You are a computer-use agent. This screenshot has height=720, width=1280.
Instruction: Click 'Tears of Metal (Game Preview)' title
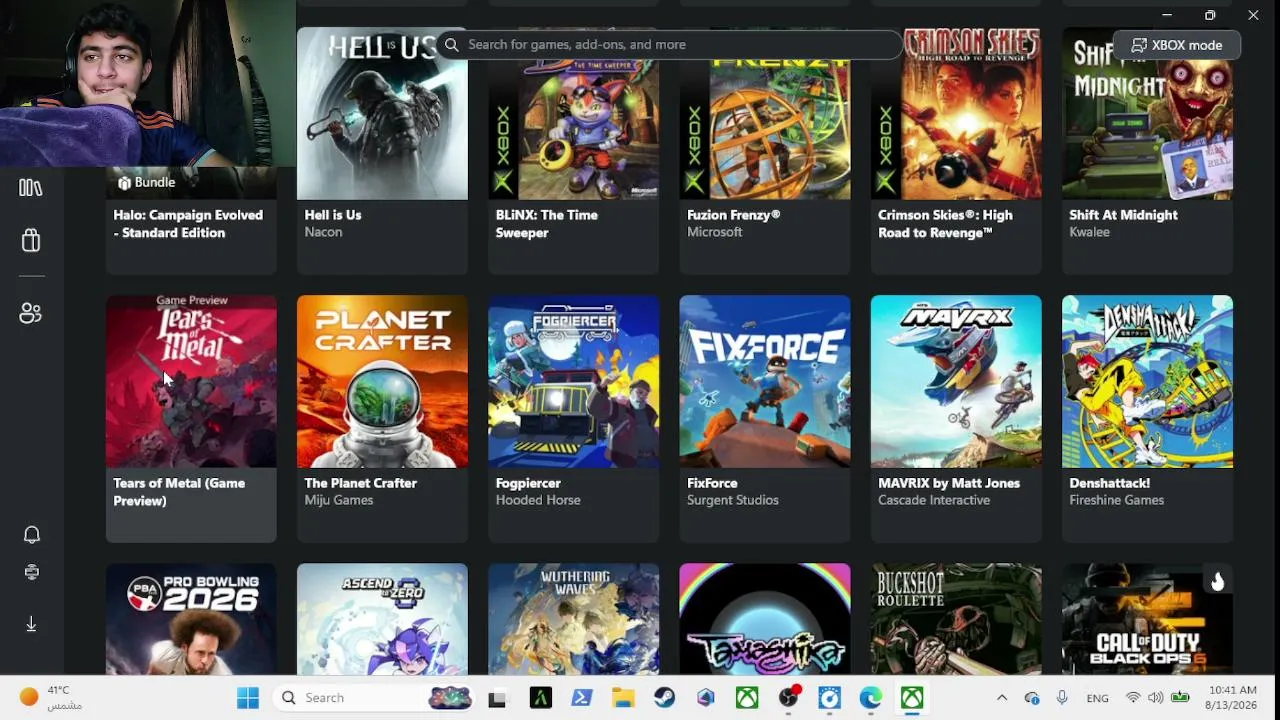tap(179, 492)
